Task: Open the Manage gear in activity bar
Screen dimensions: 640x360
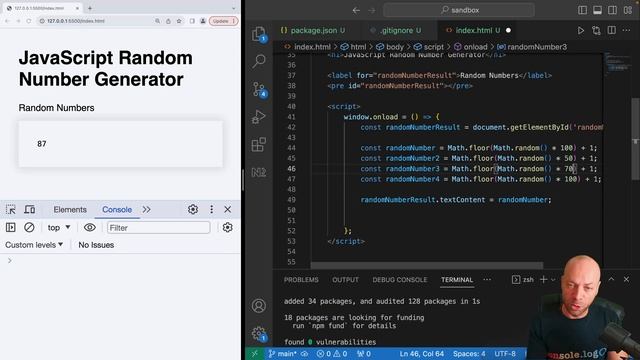Action: tap(259, 333)
